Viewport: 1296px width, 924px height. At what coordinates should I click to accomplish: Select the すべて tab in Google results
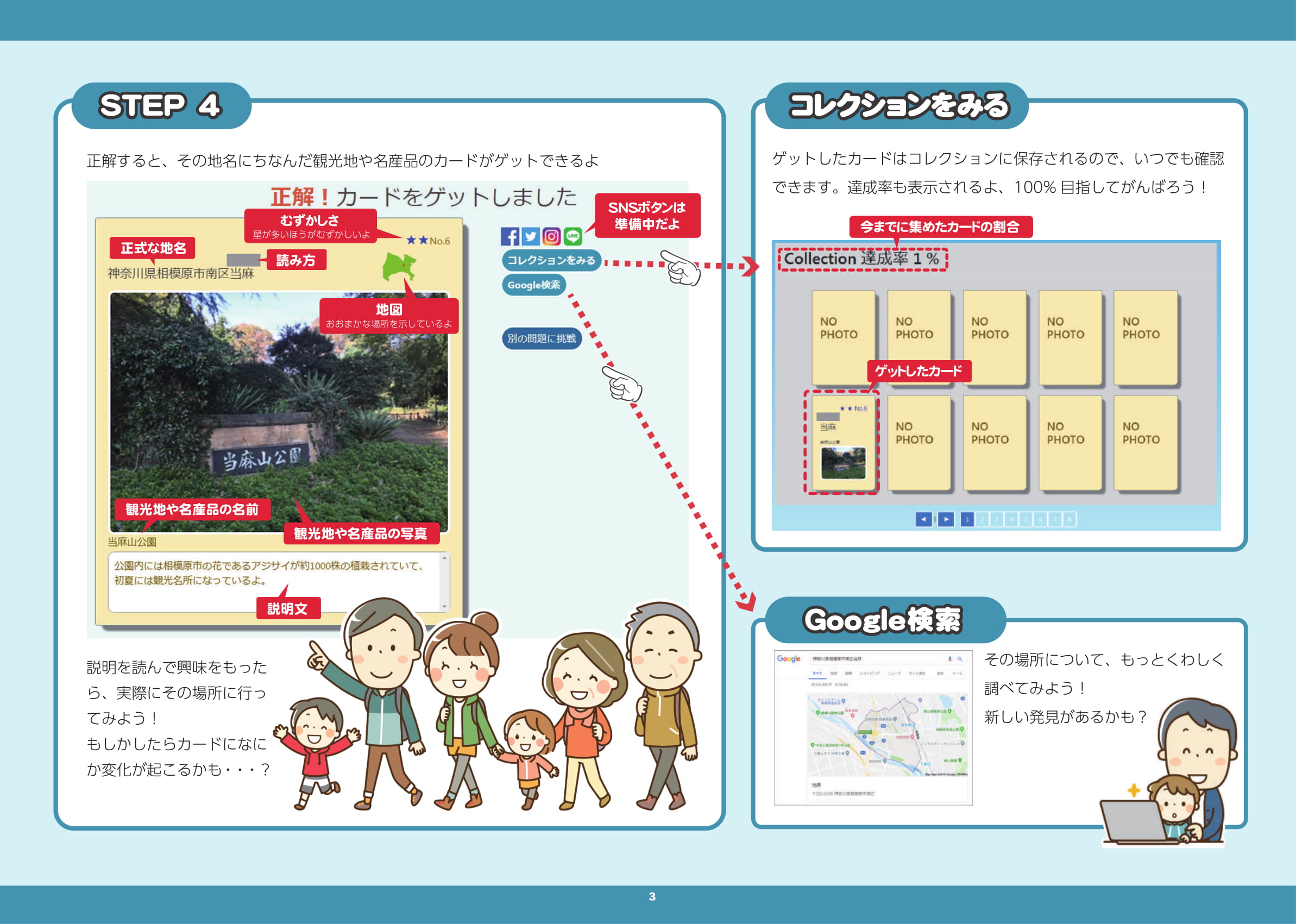[x=817, y=674]
